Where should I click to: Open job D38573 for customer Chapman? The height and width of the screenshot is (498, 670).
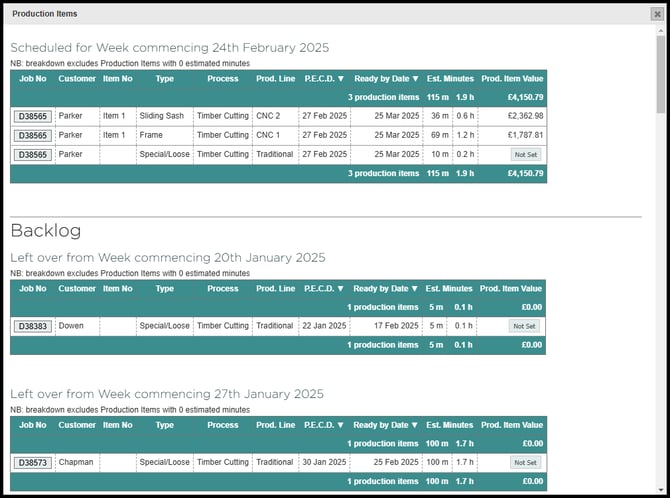[x=33, y=463]
